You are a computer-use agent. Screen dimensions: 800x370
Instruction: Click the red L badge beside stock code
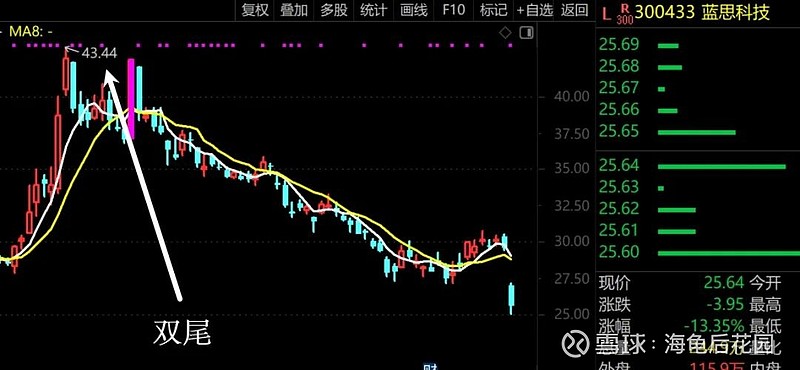coord(606,14)
